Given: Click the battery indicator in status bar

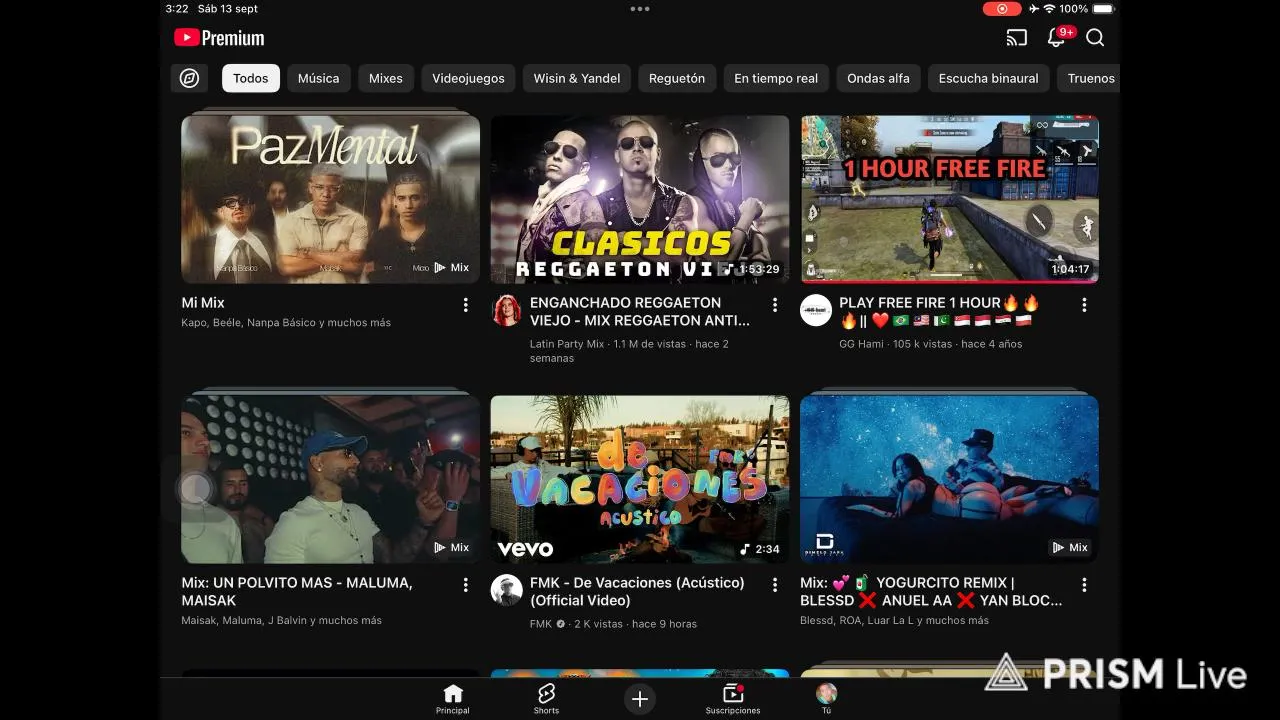Looking at the screenshot, I should coord(1103,9).
